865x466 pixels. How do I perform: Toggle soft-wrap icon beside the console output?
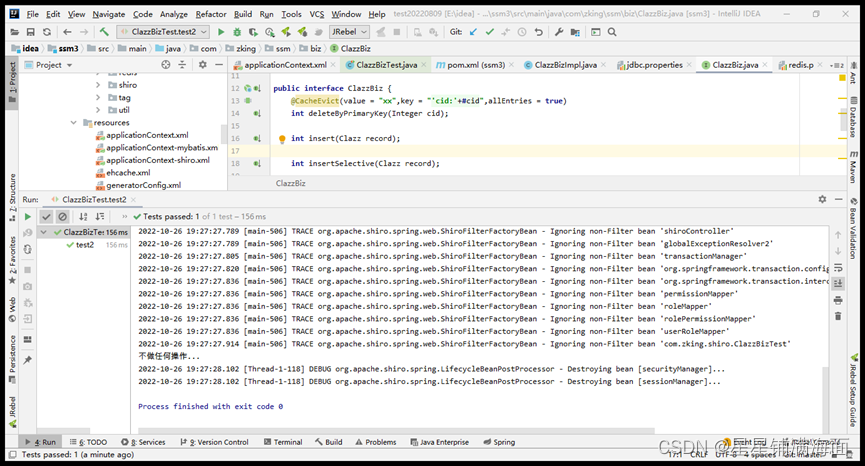click(838, 268)
